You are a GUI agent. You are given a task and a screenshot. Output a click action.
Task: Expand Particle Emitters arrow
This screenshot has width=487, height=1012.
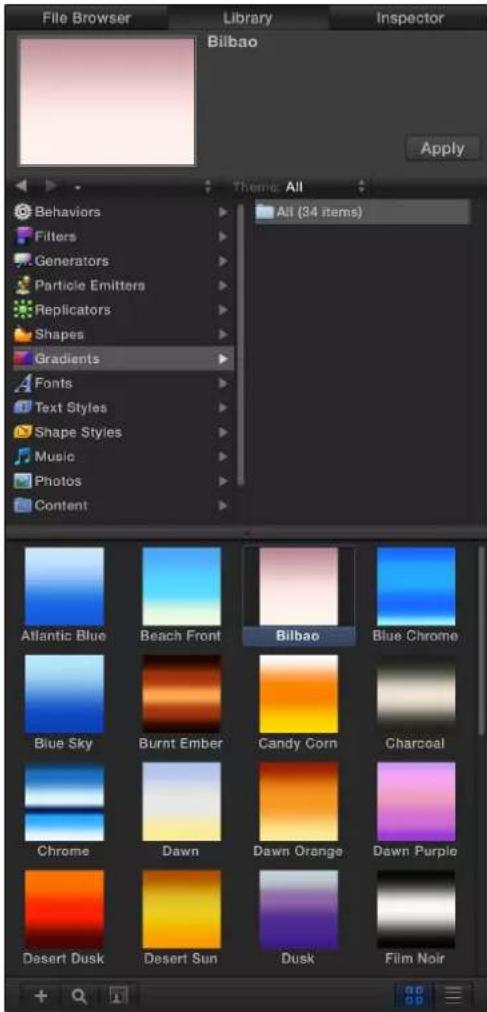[223, 285]
